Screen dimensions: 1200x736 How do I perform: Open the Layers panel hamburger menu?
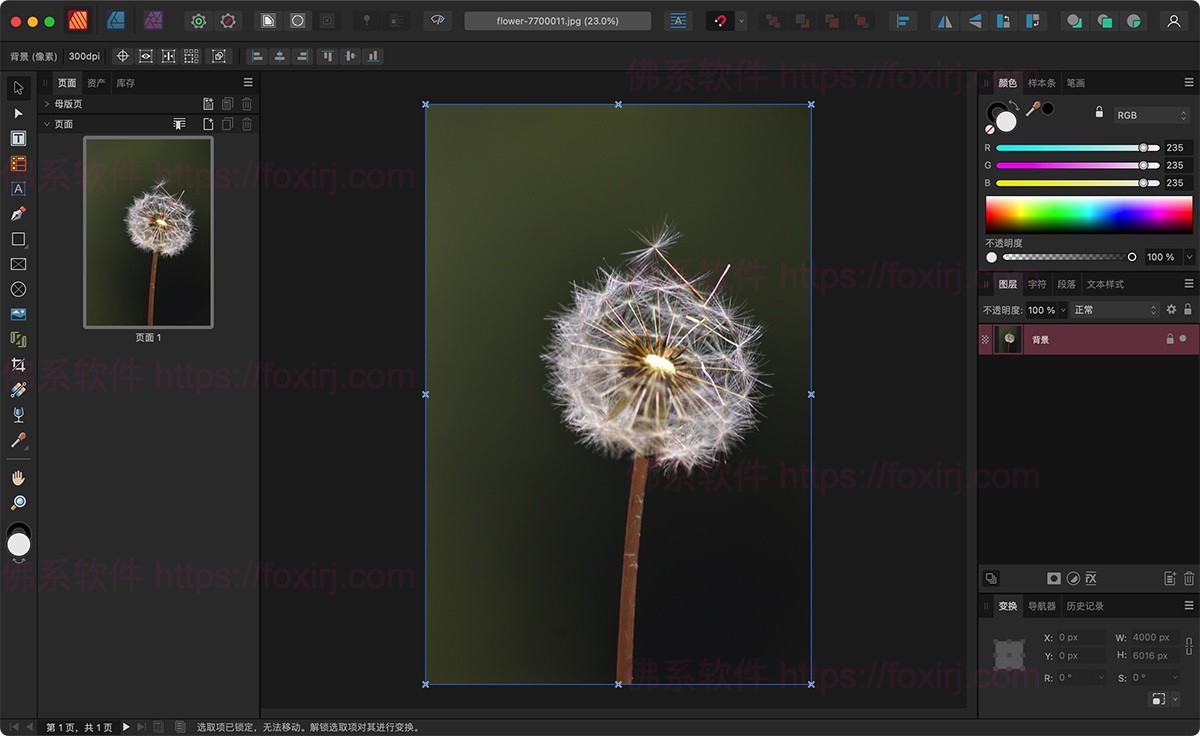coord(1188,283)
